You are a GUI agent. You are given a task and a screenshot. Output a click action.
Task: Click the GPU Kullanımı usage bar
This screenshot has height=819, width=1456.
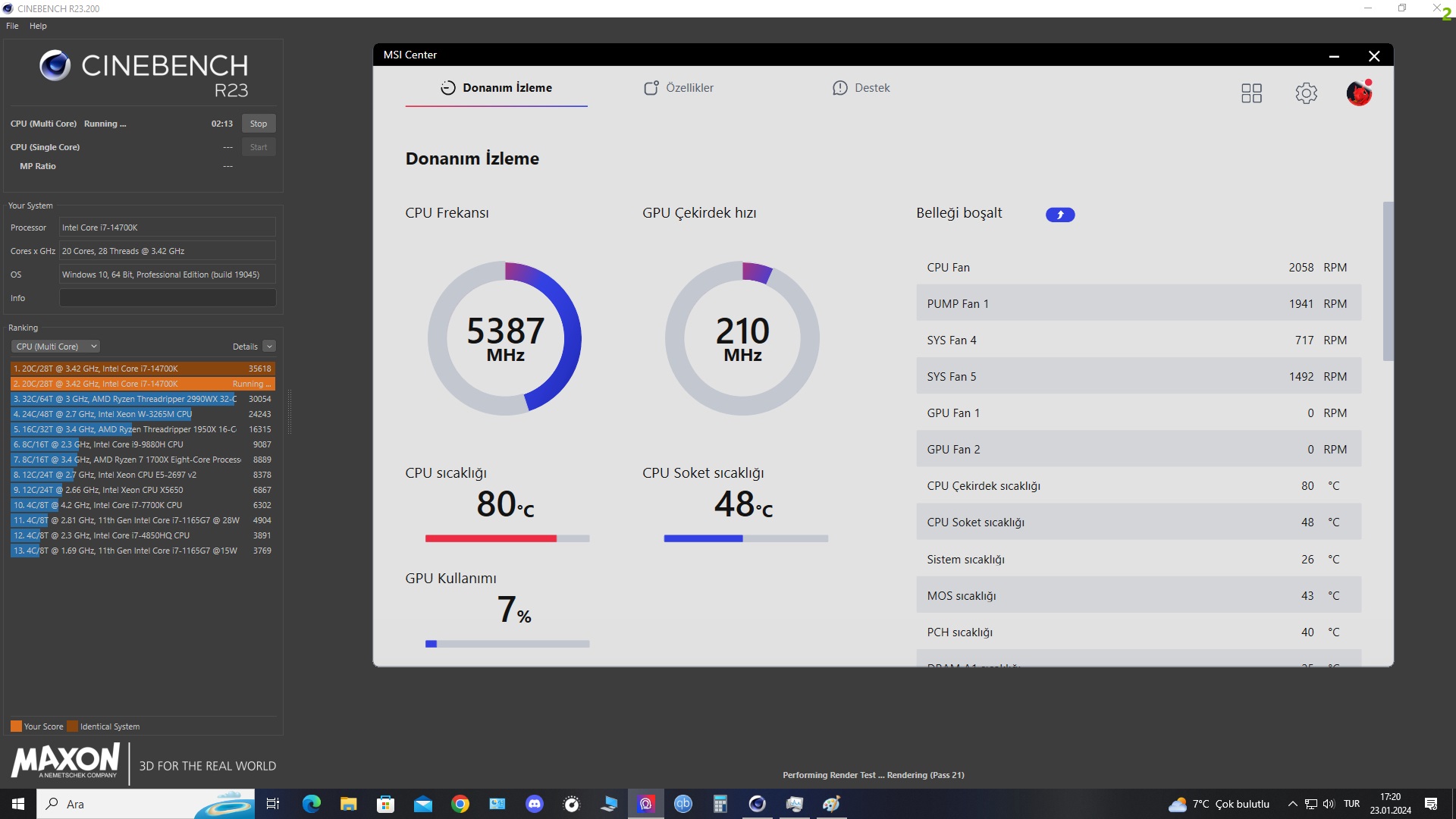507,644
